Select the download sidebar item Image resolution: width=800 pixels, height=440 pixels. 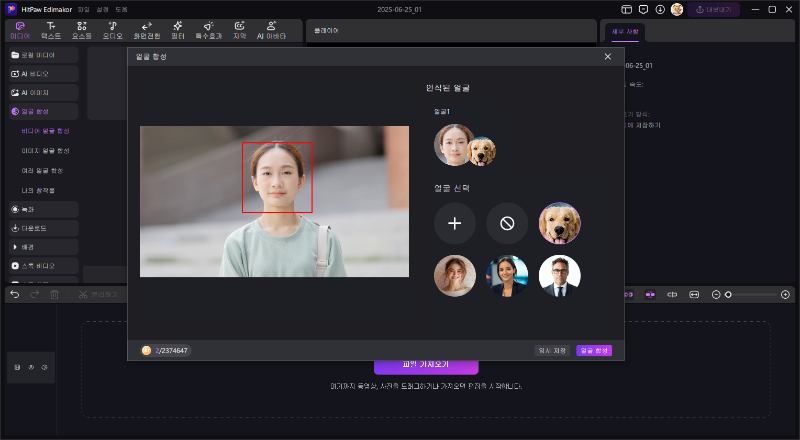(43, 228)
